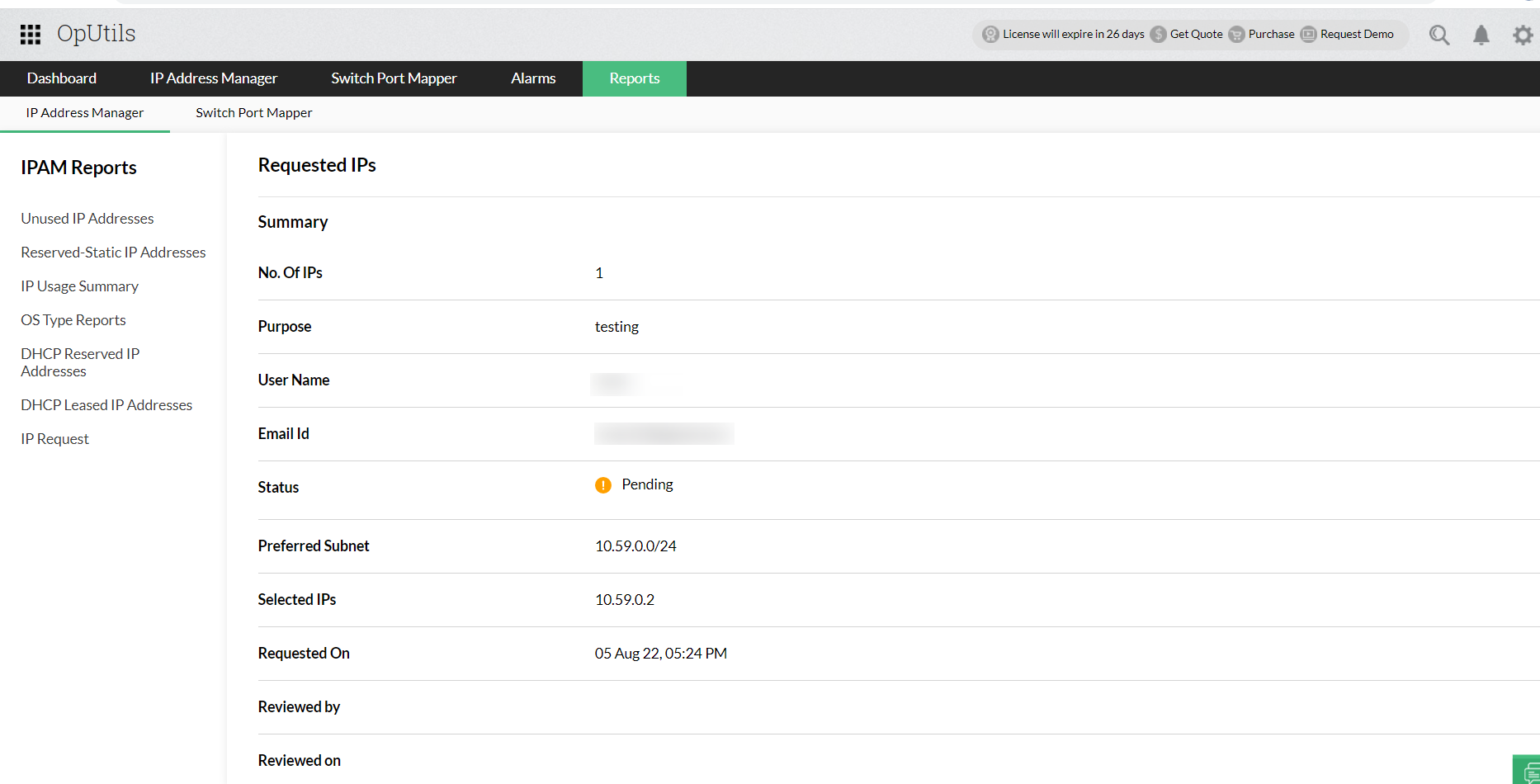Click the Purpose value testing
The image size is (1540, 784).
point(616,327)
